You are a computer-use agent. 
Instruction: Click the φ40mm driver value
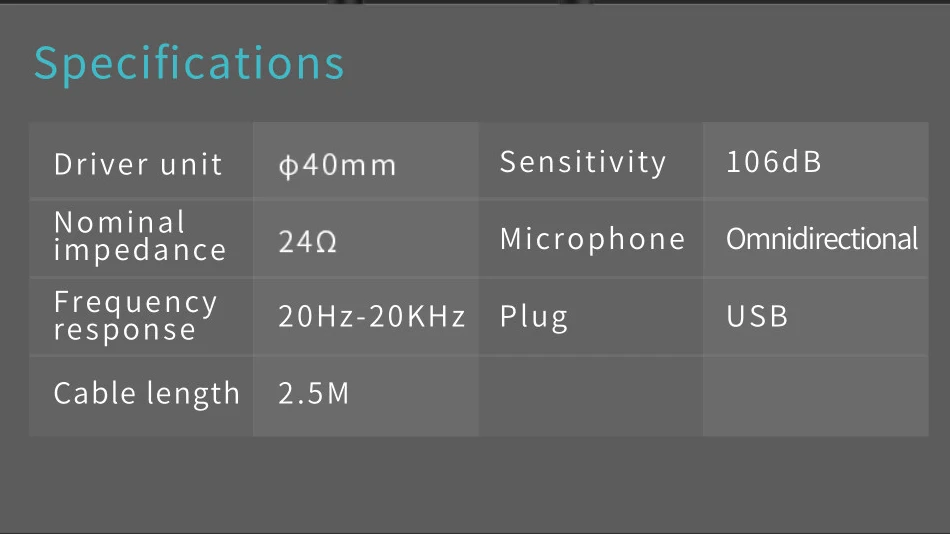click(337, 165)
